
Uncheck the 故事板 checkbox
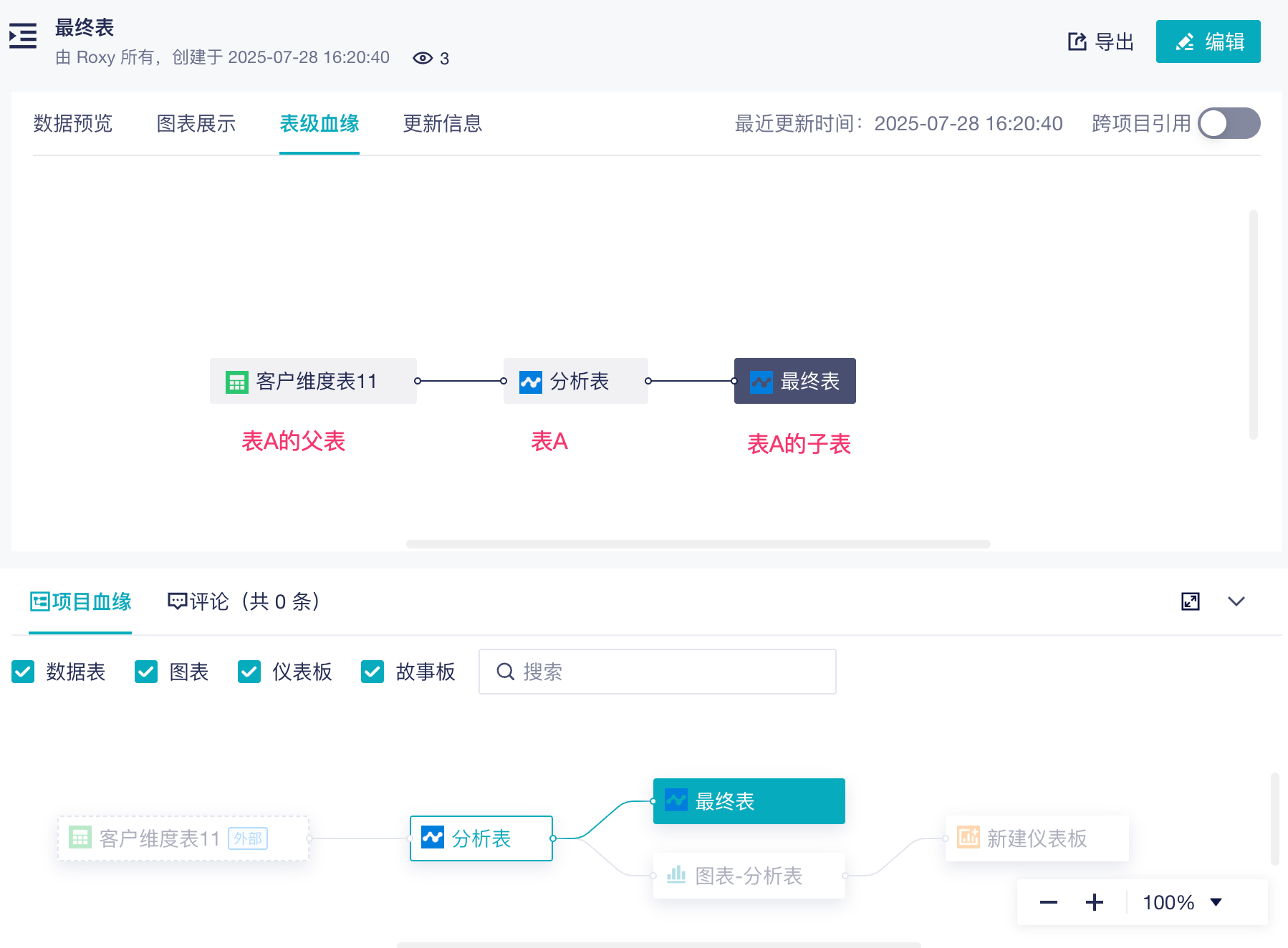(373, 672)
